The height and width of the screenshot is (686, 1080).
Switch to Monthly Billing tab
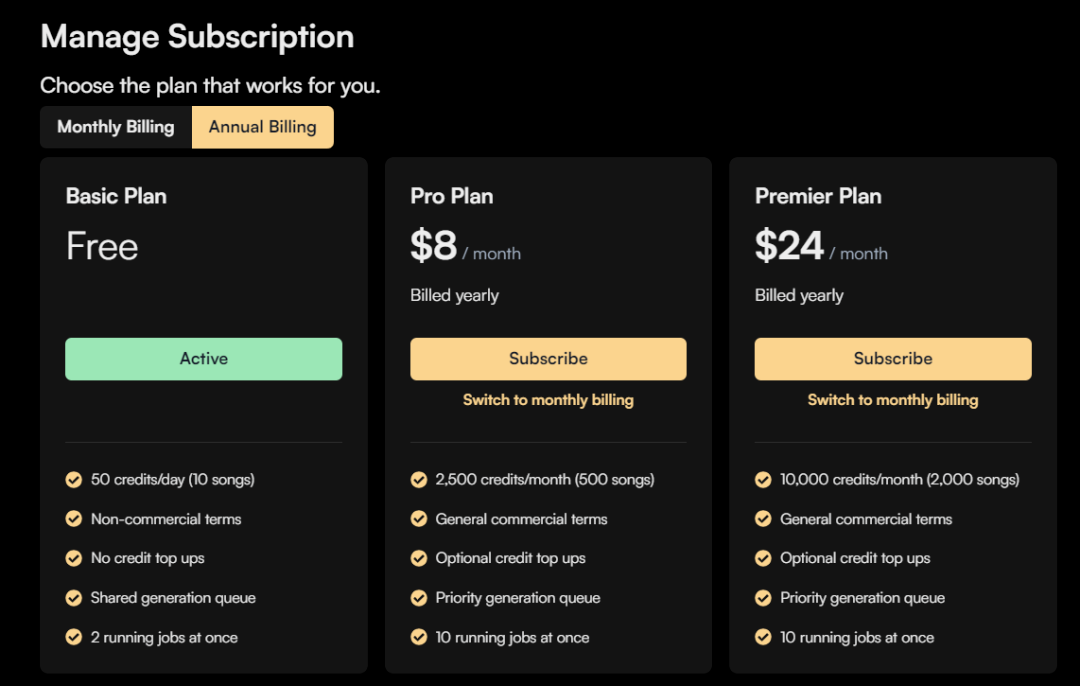click(116, 127)
